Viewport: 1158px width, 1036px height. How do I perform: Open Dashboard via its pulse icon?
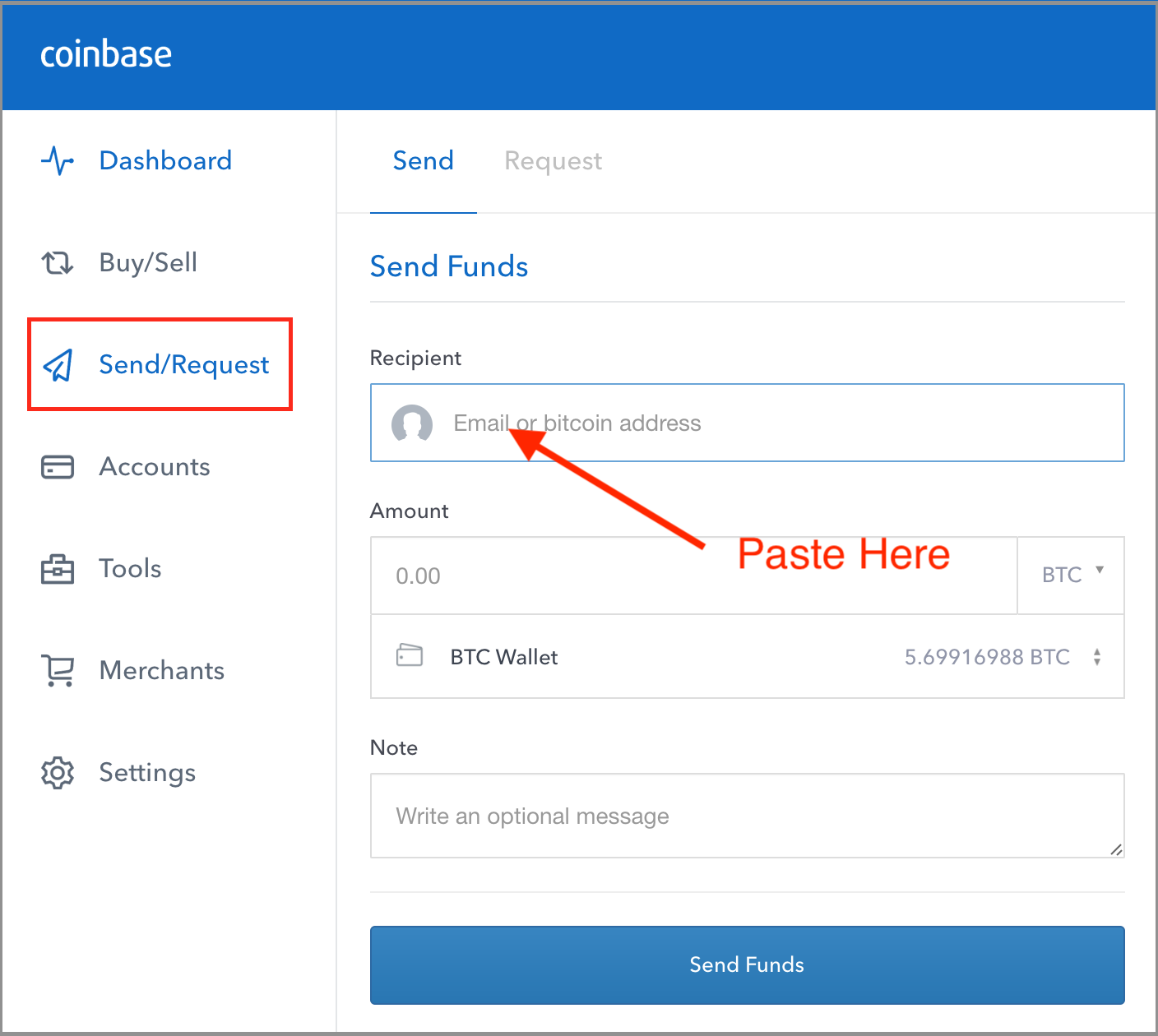pyautogui.click(x=58, y=160)
